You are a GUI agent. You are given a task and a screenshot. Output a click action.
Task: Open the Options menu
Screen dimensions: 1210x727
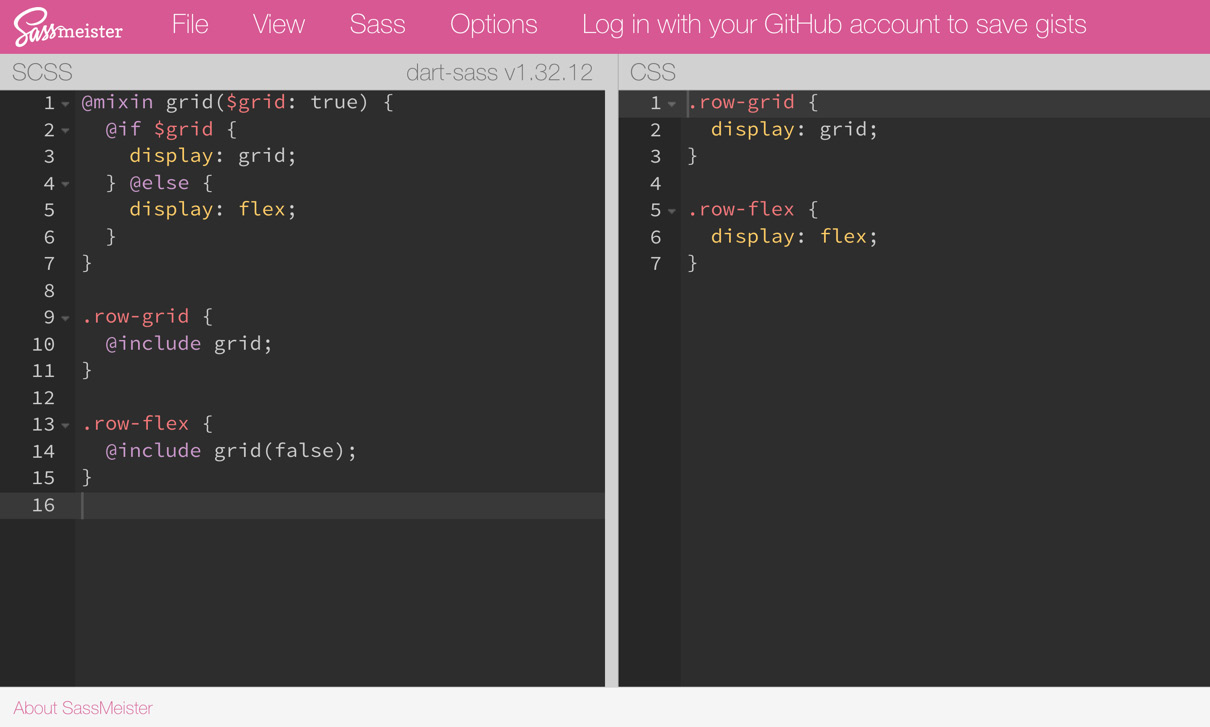click(493, 25)
